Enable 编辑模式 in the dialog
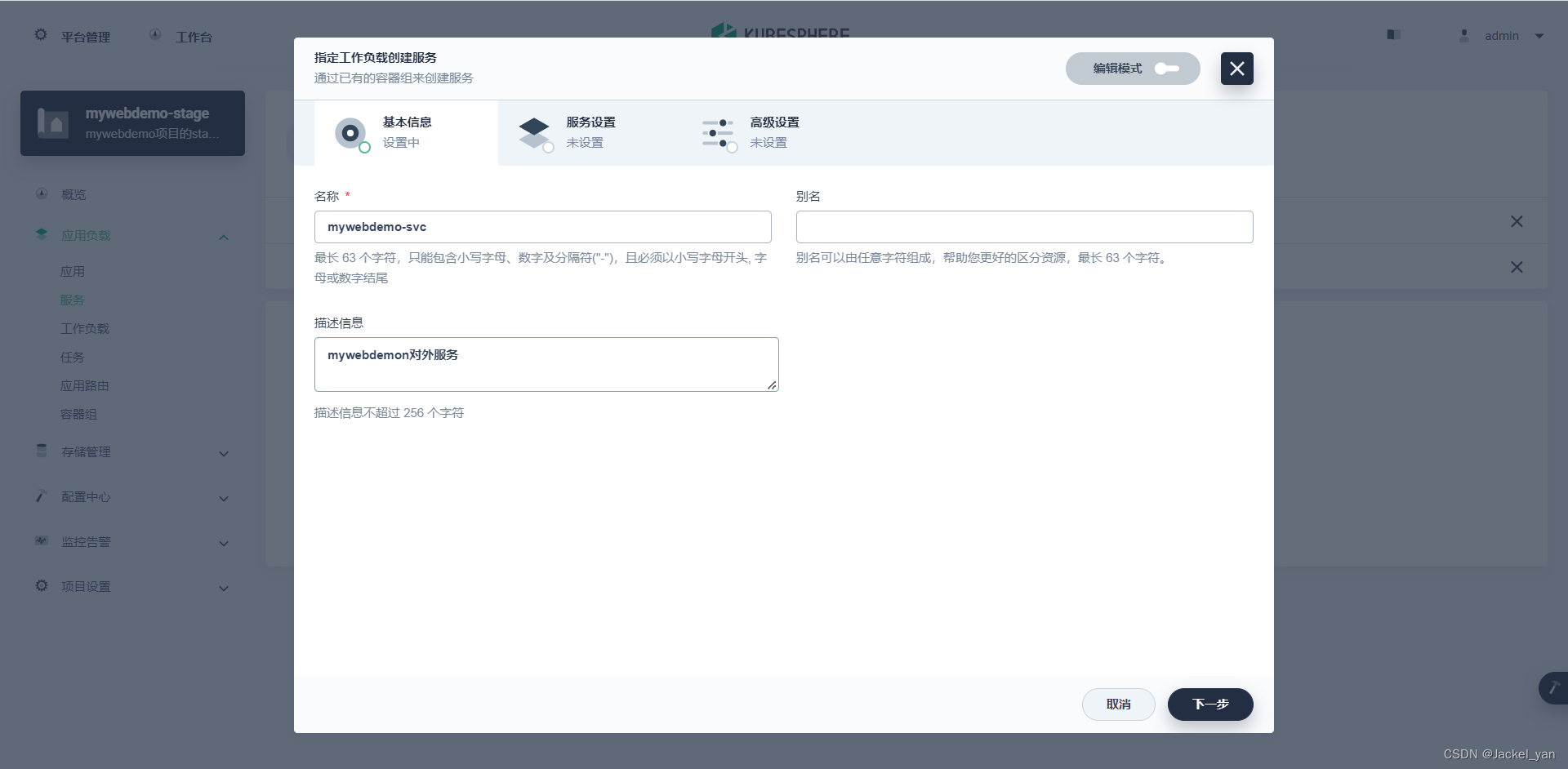Screen dimensions: 1568x769 [1168, 69]
